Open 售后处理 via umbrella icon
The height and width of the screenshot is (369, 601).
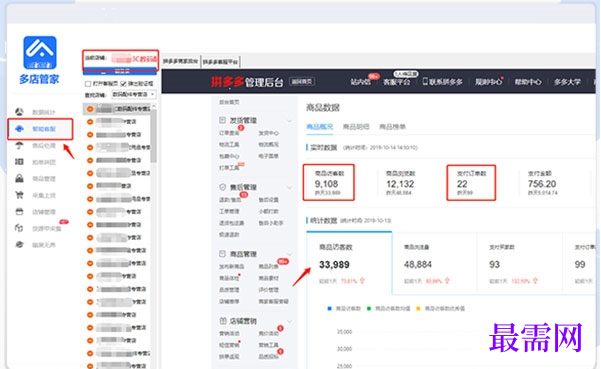tap(19, 145)
